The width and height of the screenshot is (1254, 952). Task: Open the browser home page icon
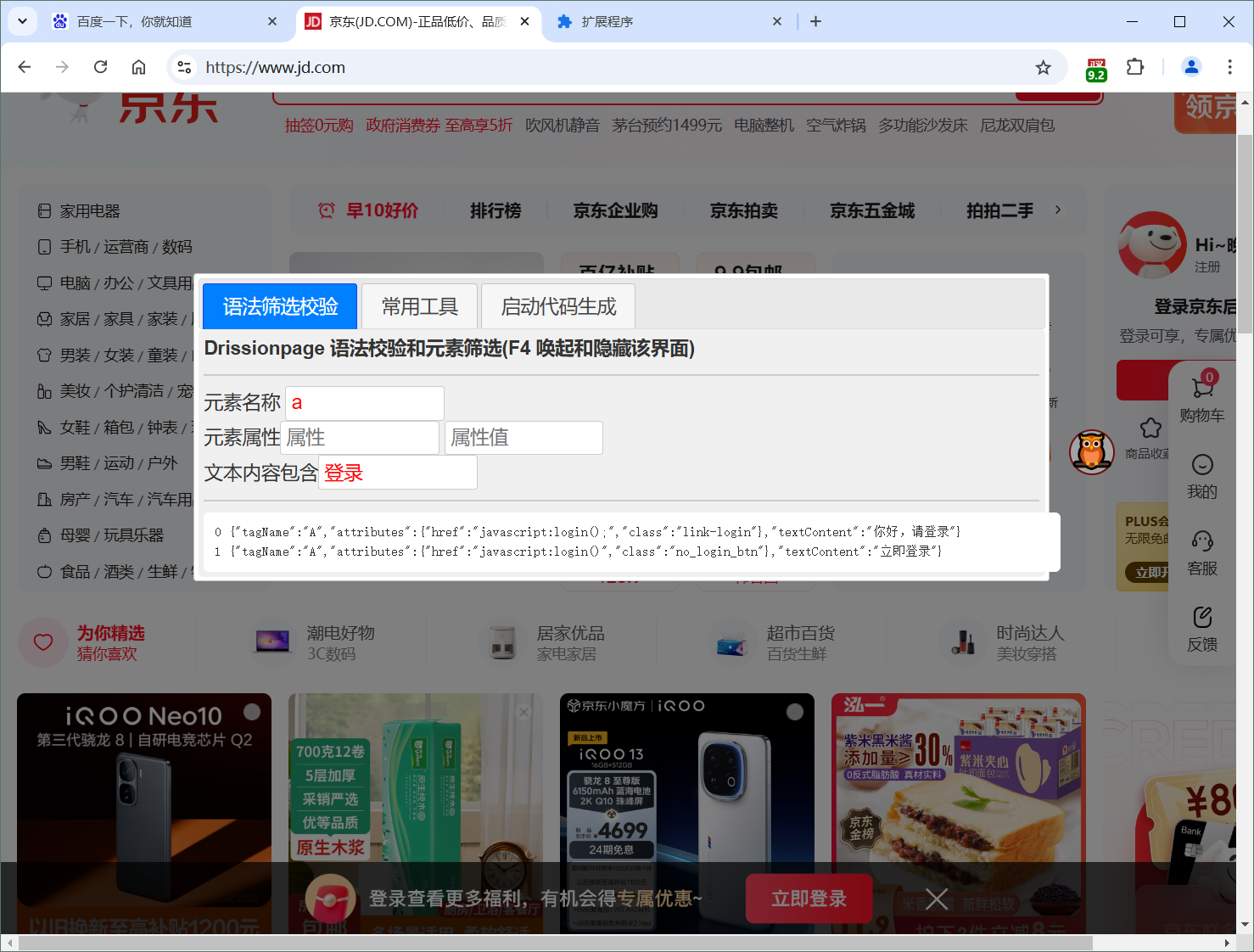[138, 67]
